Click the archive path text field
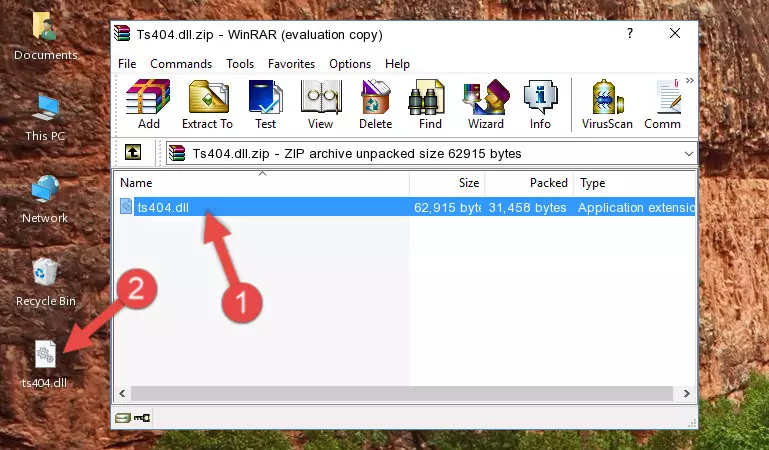The width and height of the screenshot is (769, 450). point(424,154)
